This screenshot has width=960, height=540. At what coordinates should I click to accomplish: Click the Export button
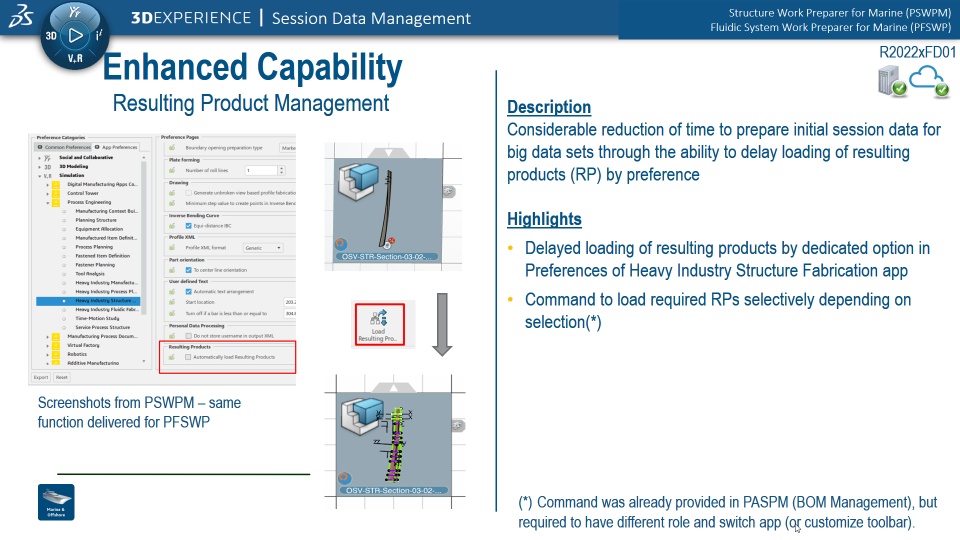(41, 377)
